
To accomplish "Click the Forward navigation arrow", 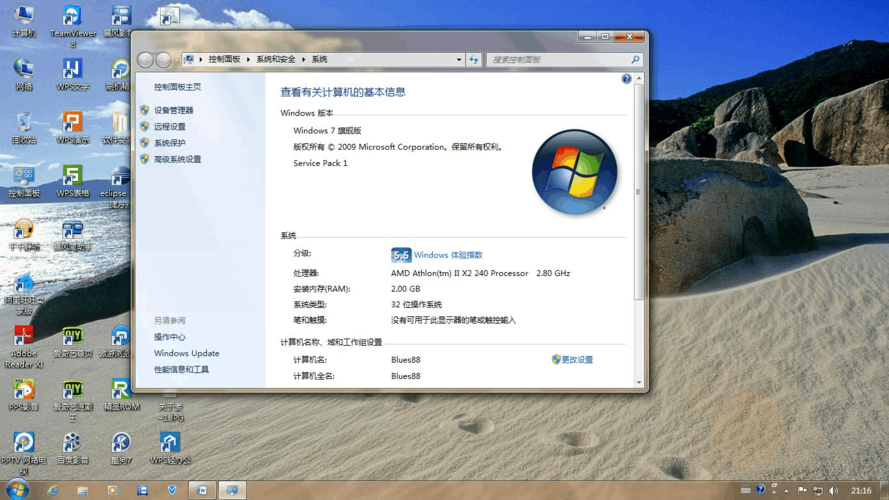I will pyautogui.click(x=163, y=60).
